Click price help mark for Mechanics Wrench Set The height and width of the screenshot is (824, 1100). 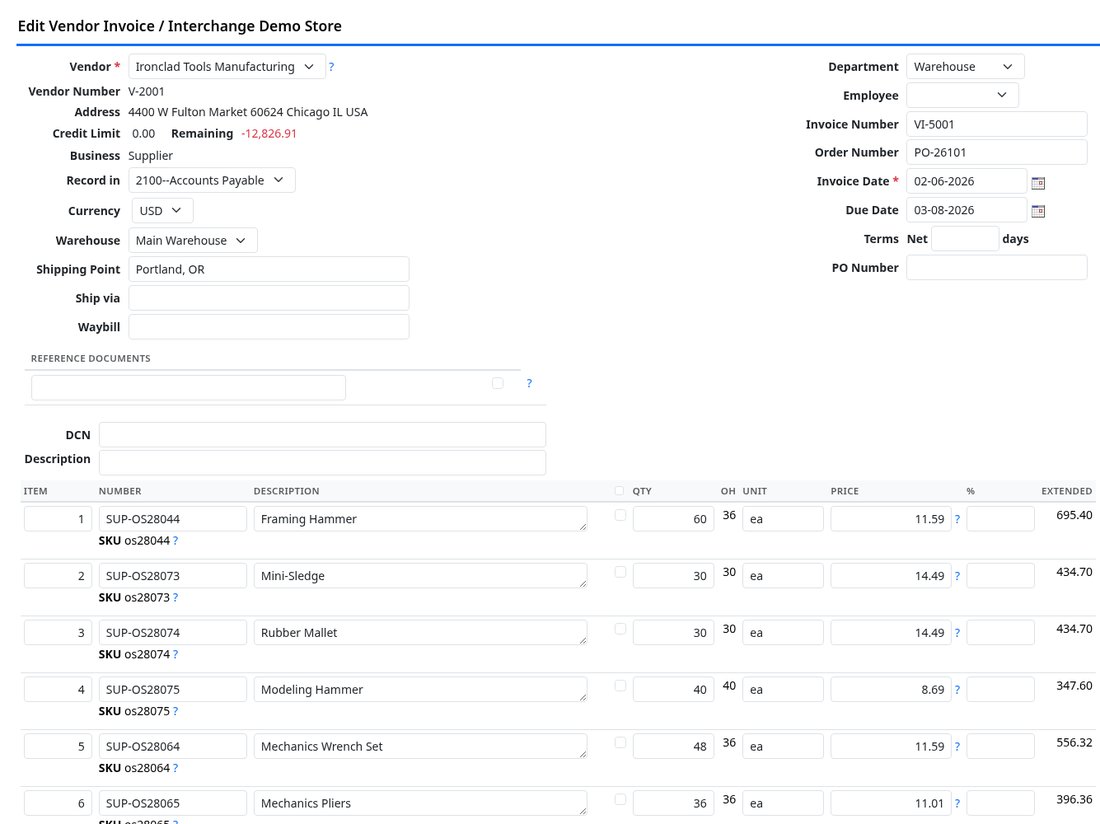click(957, 746)
